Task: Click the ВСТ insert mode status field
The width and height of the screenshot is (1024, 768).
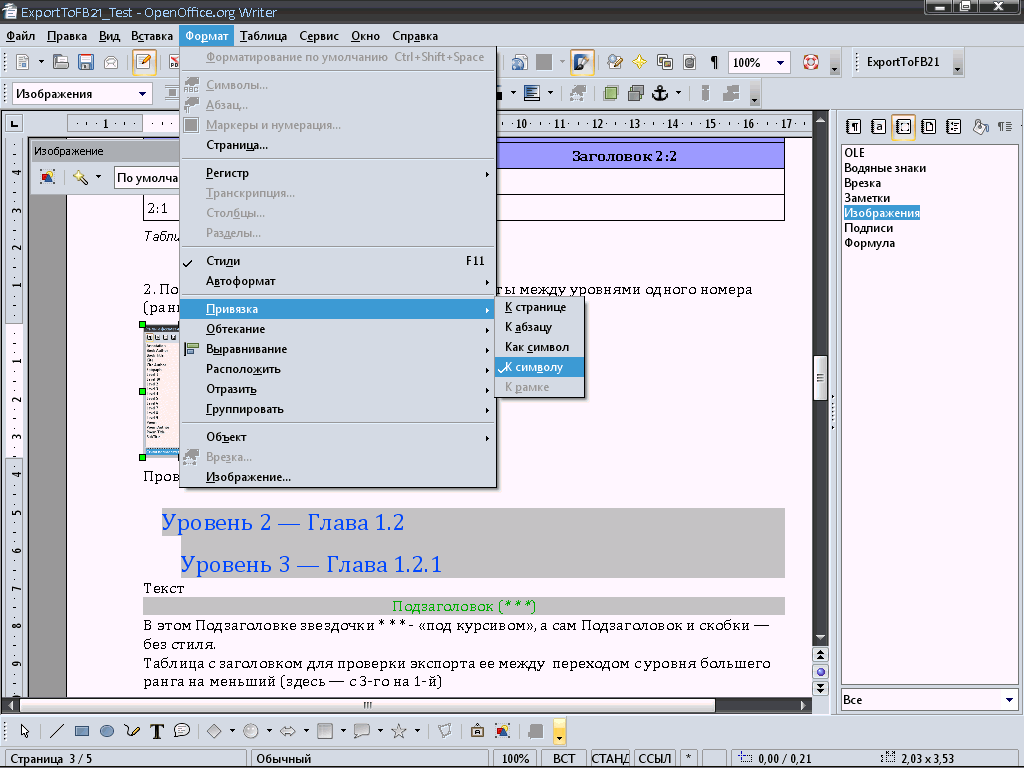Action: (563, 759)
